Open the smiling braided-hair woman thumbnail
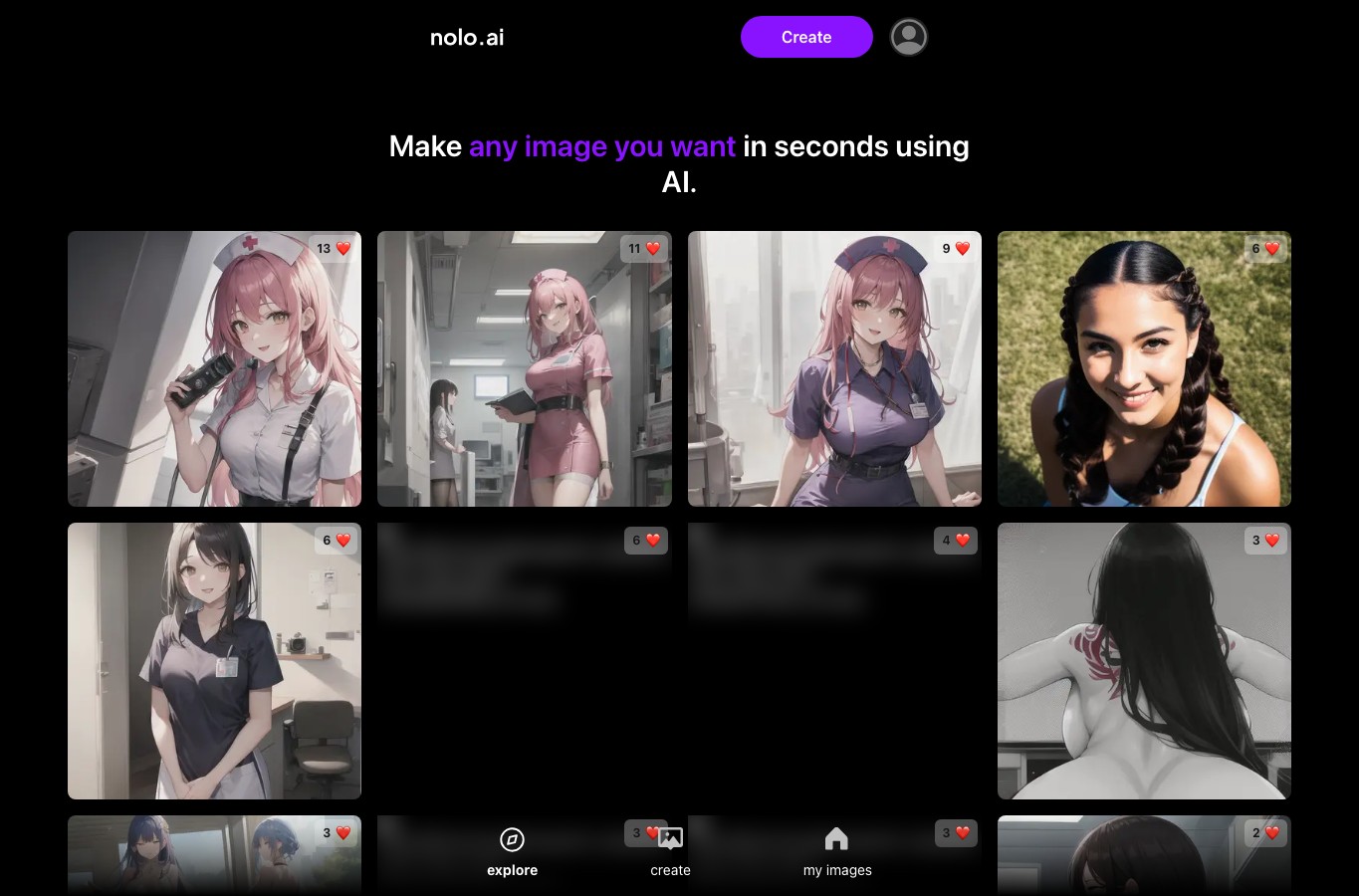The image size is (1359, 896). click(x=1144, y=368)
